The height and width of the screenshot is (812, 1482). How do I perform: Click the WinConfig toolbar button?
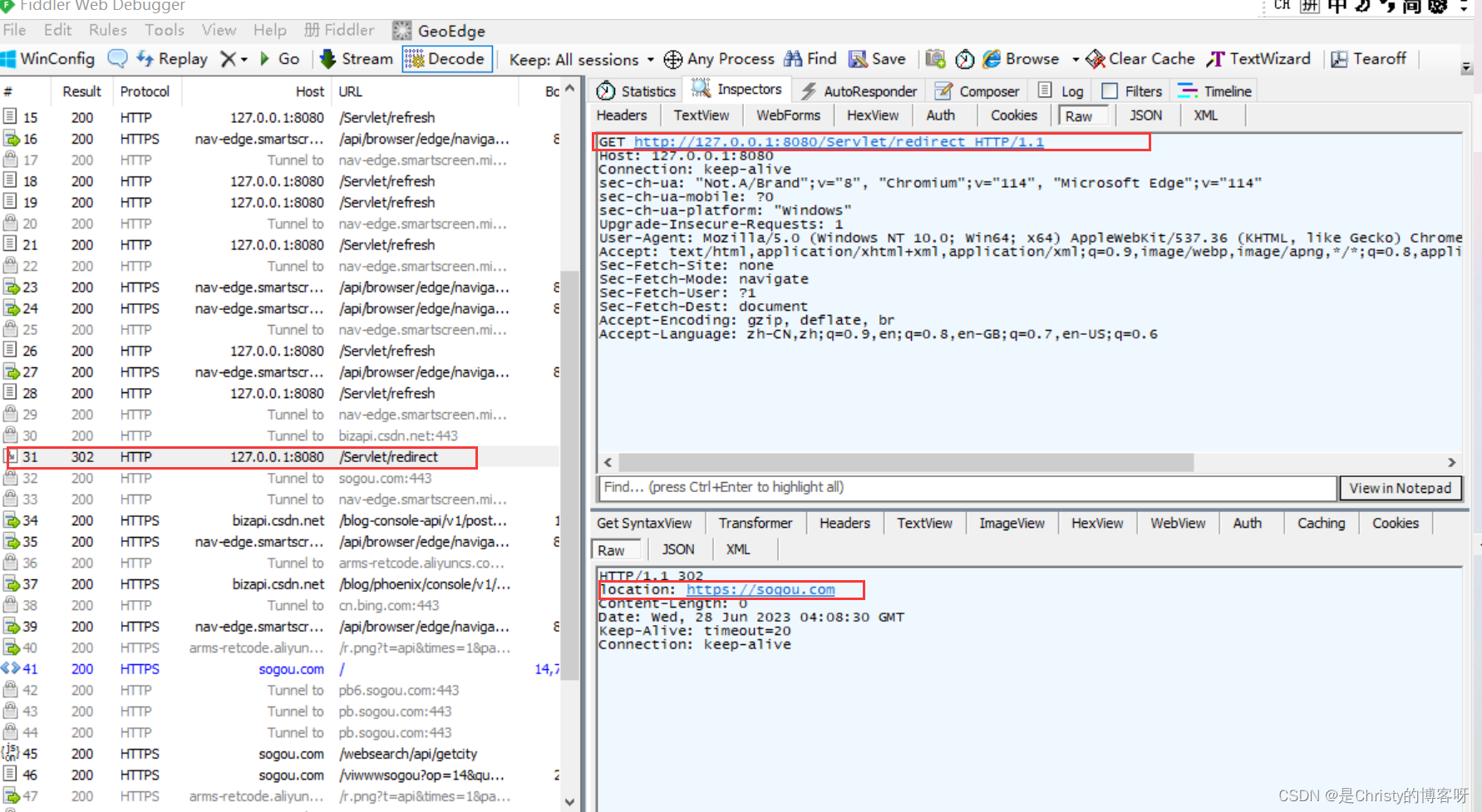click(x=48, y=59)
